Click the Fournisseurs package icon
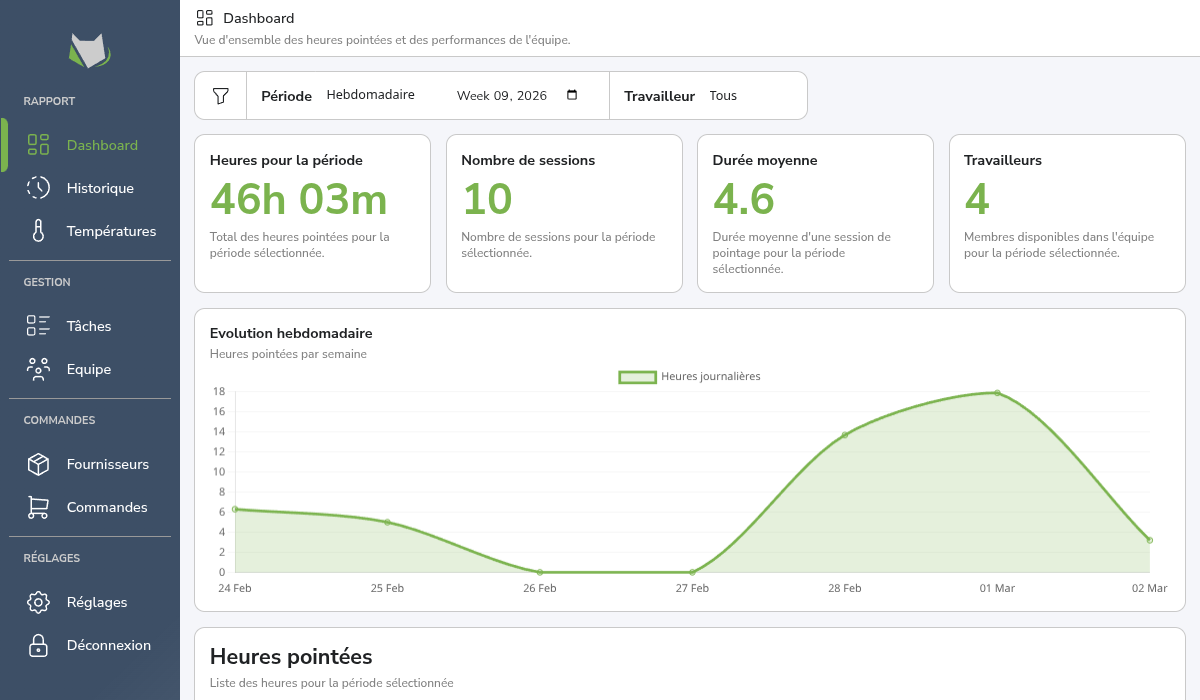Image resolution: width=1200 pixels, height=700 pixels. (x=37, y=463)
